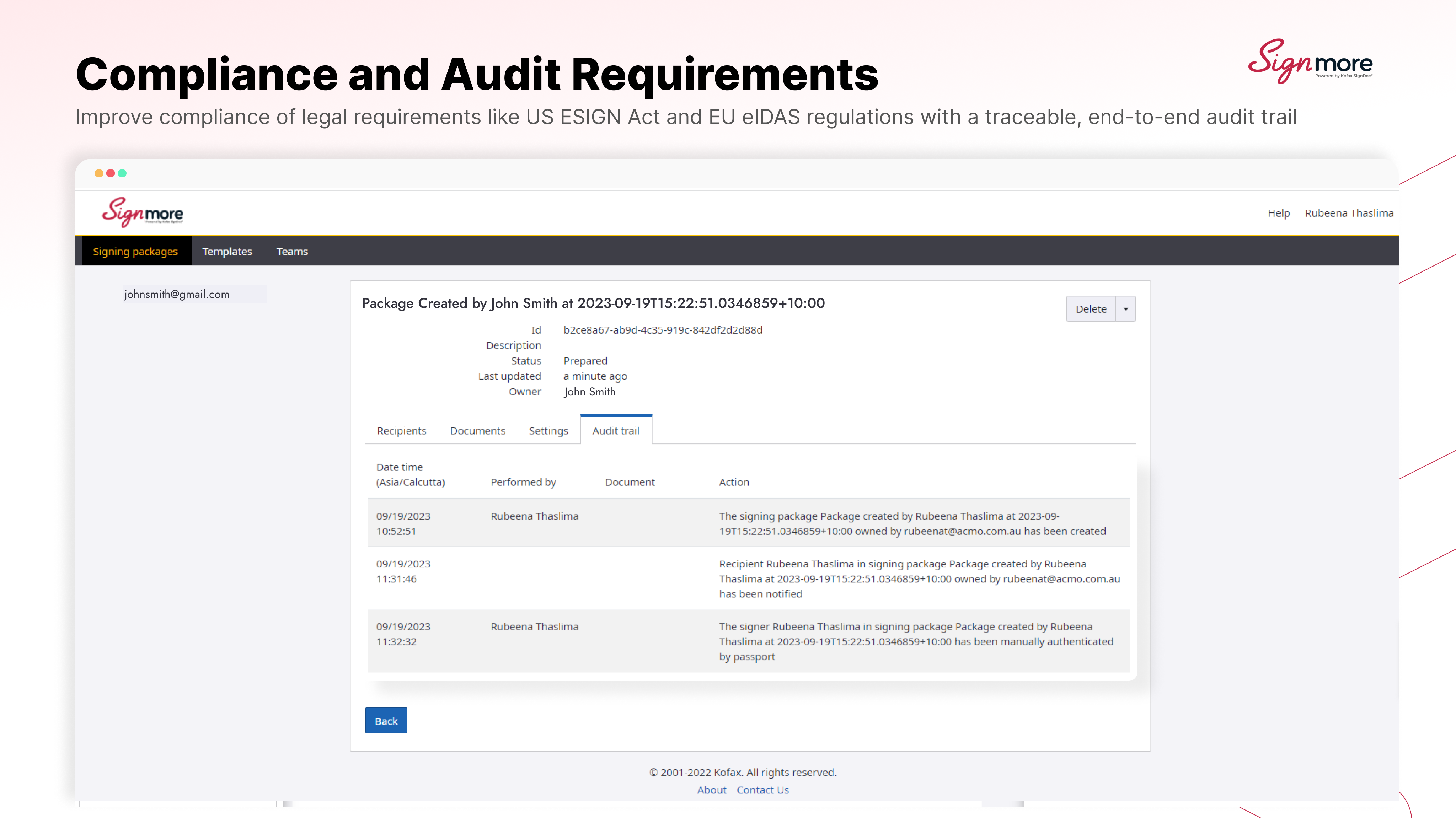Open the Rubeena Thaslima user menu

[1349, 213]
